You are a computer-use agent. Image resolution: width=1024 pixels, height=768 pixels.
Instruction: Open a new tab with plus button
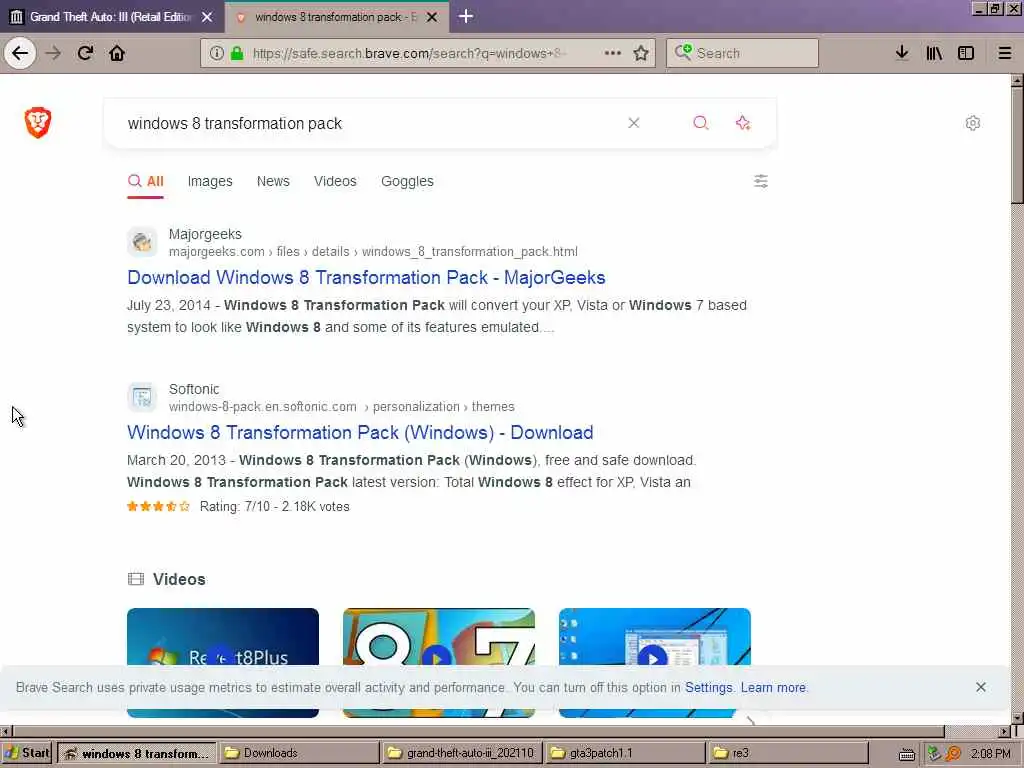(466, 16)
